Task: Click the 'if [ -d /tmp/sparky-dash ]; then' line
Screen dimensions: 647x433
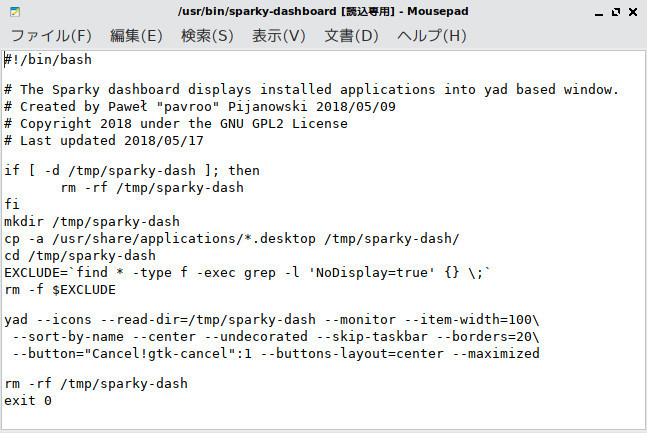Action: (132, 170)
